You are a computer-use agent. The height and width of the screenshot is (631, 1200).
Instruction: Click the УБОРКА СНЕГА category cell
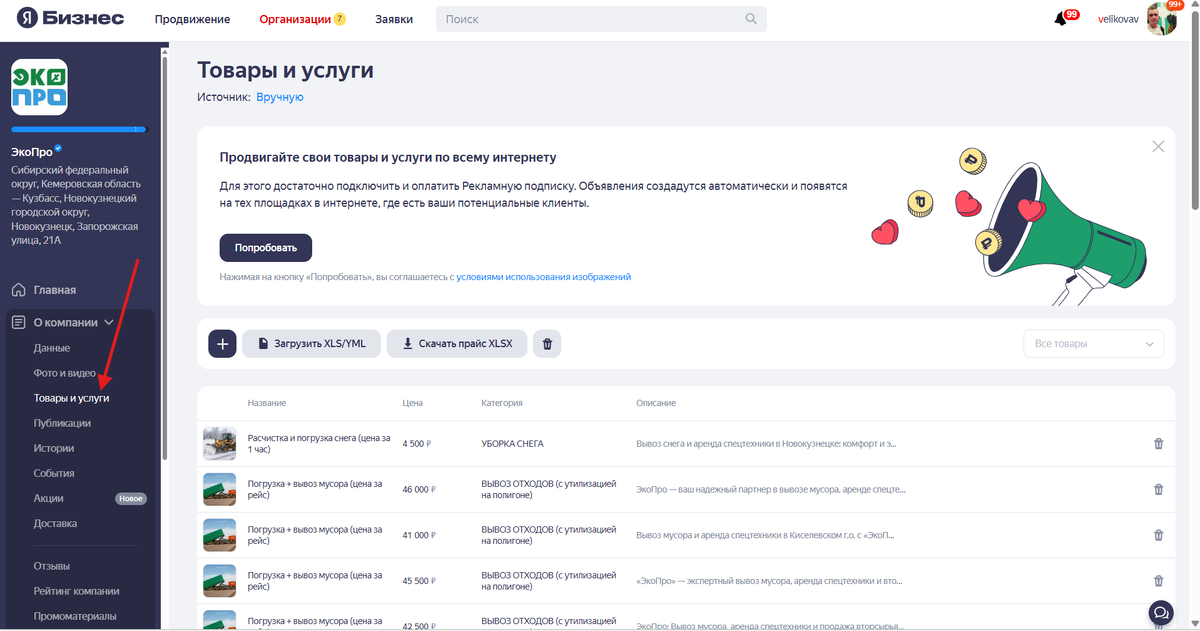512,443
